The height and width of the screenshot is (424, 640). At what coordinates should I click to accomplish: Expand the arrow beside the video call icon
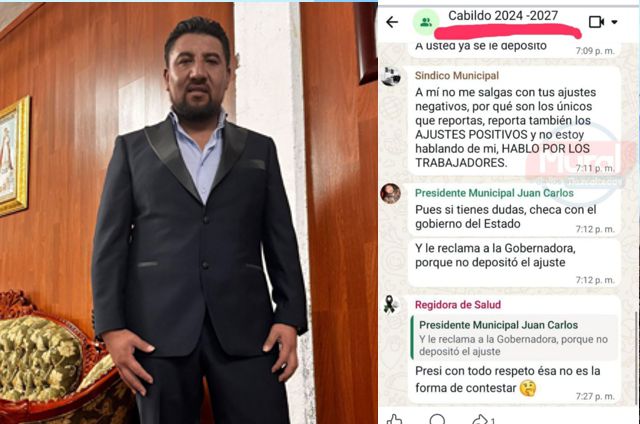pyautogui.click(x=614, y=22)
